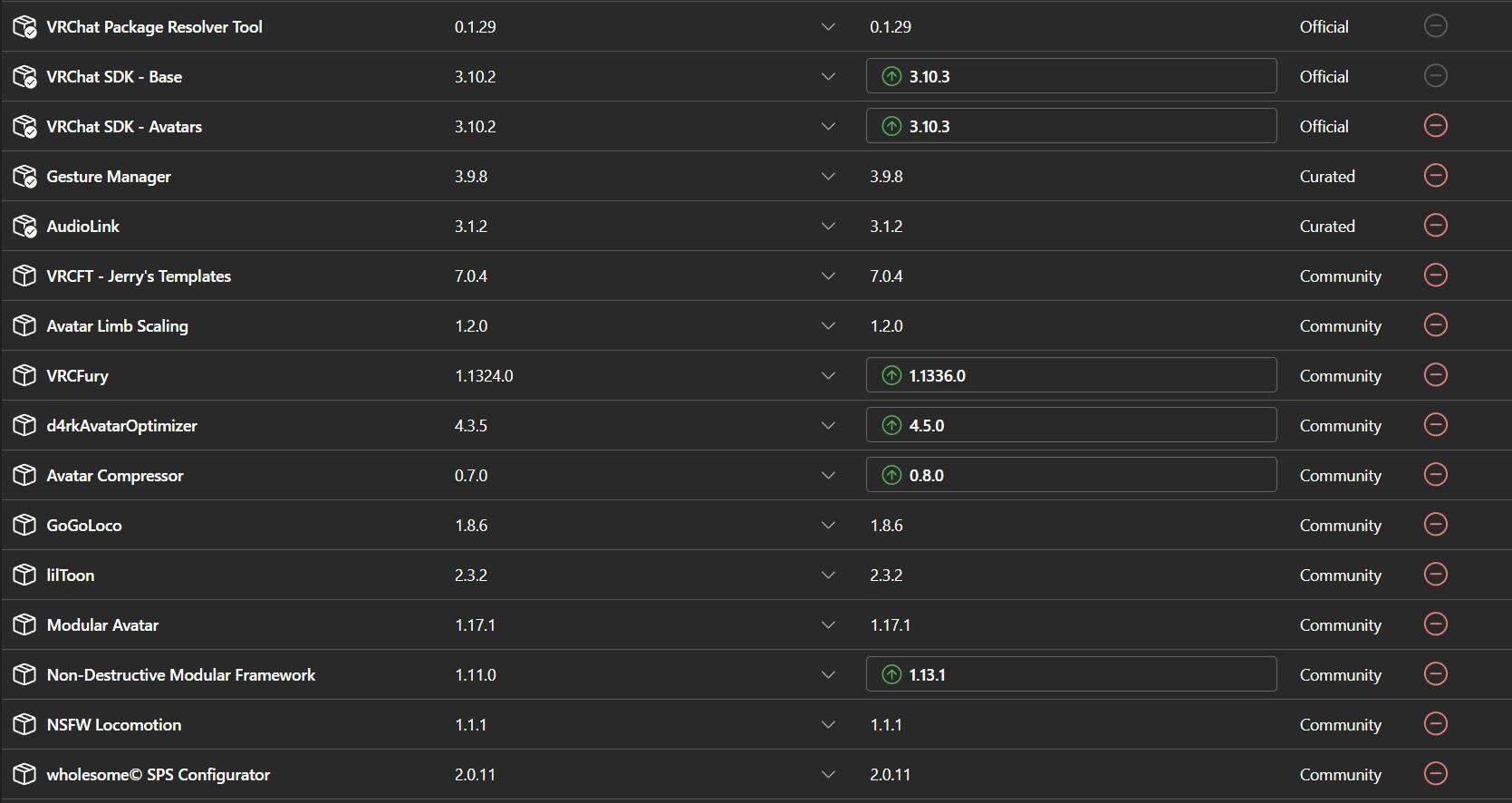Image resolution: width=1512 pixels, height=803 pixels.
Task: Expand the version list for wholesome SPS Configurator
Action: pos(827,774)
